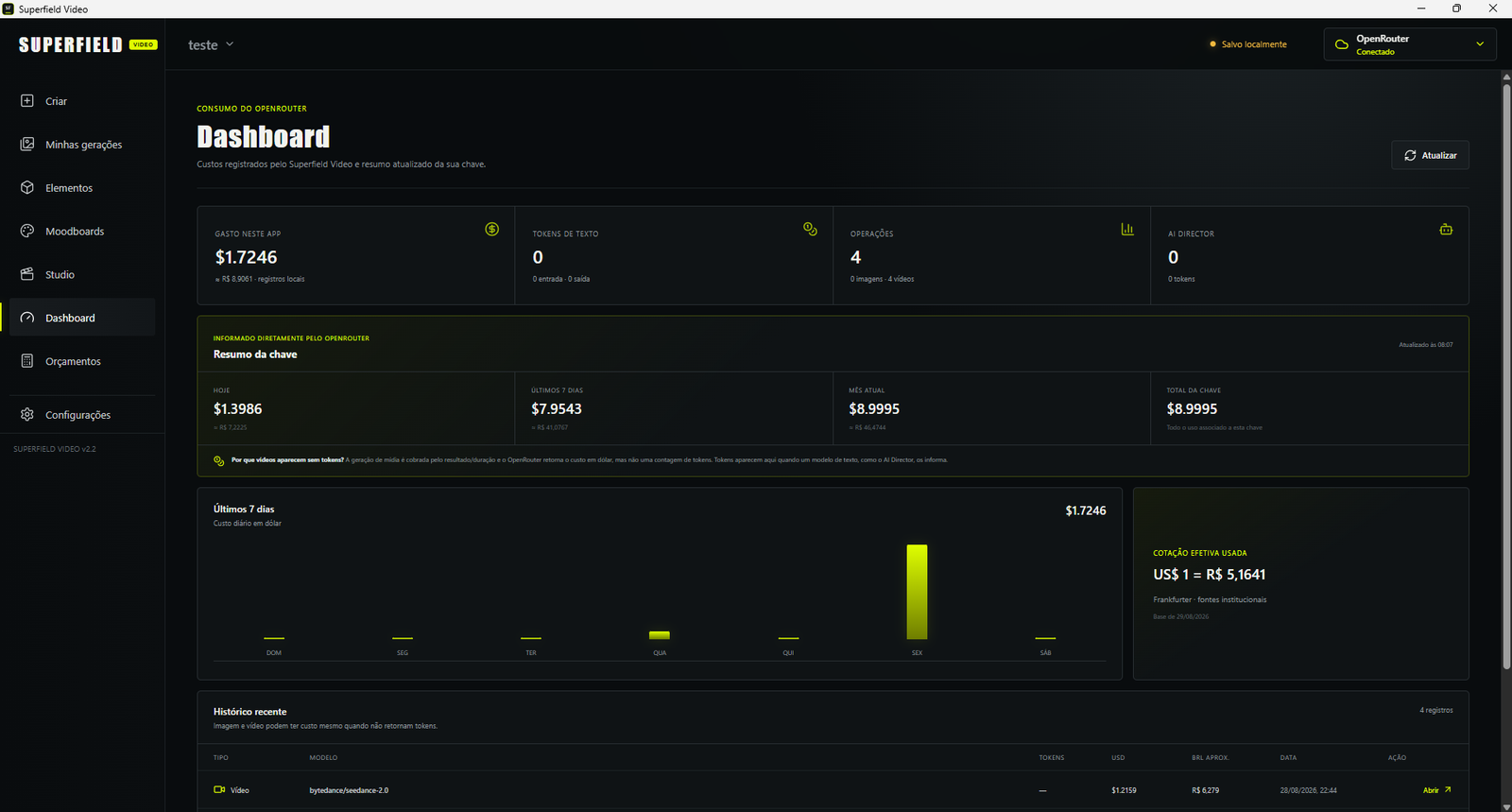
Task: Click the $8.9995 value under Total da chave
Action: (x=1192, y=408)
